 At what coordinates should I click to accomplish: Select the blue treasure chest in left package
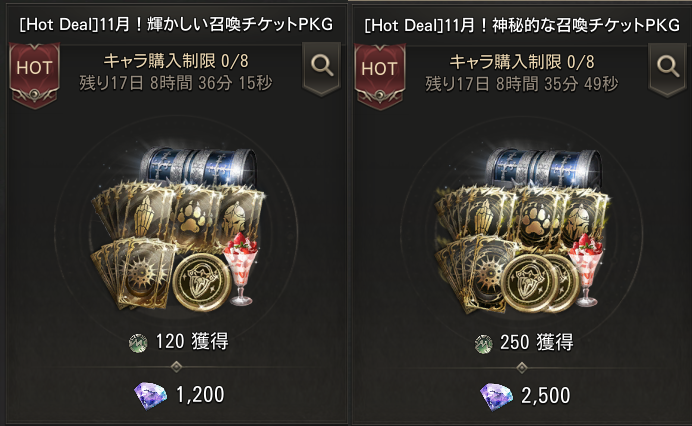click(198, 166)
